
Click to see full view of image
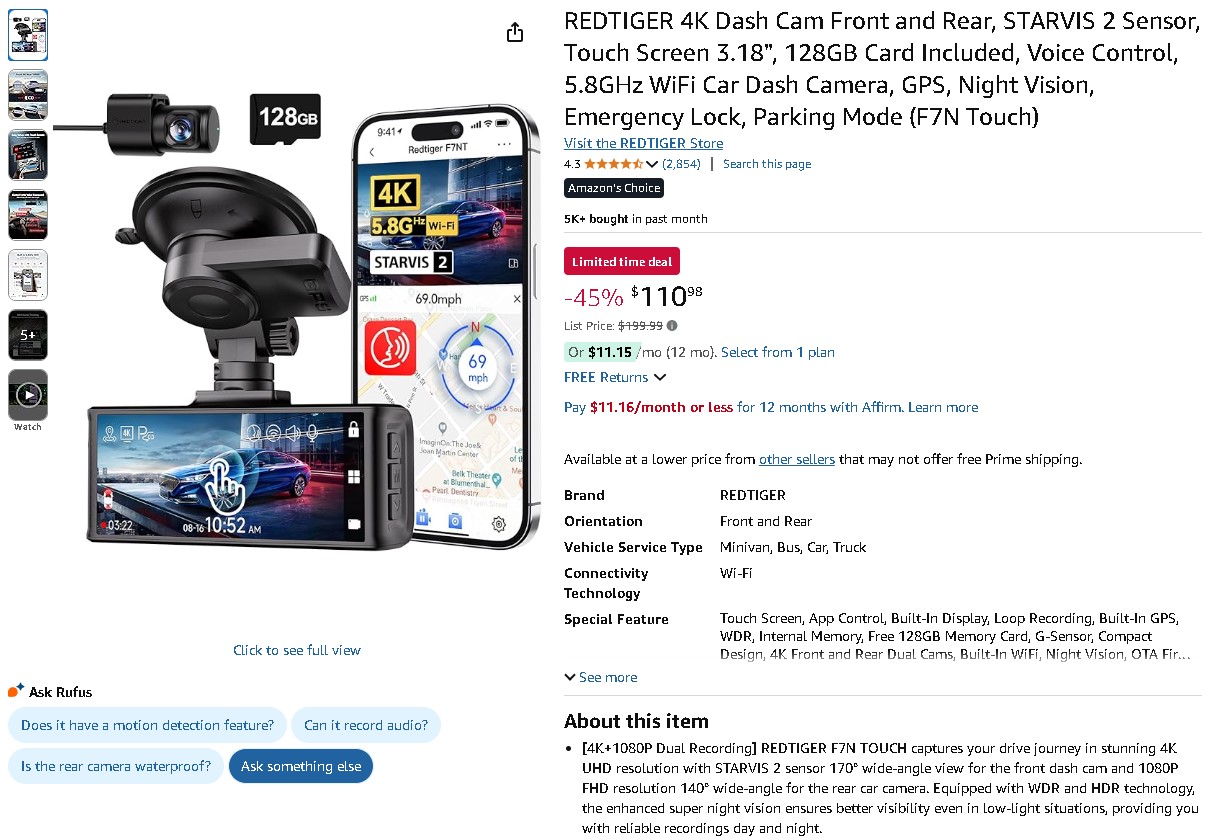(x=297, y=650)
